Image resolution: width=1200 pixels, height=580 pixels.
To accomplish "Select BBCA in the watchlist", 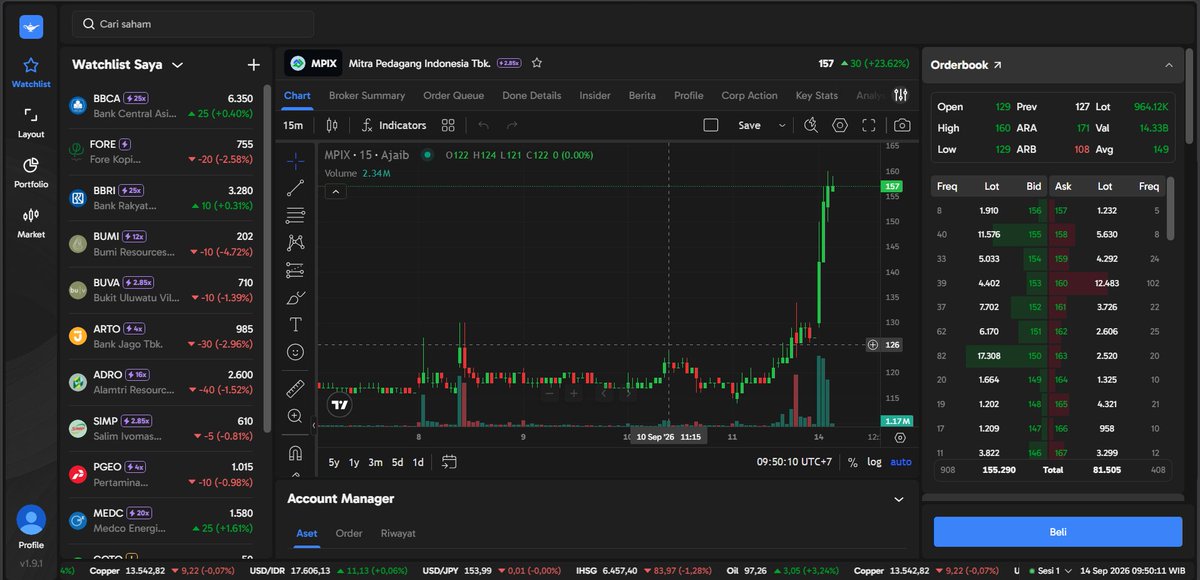I will point(160,105).
